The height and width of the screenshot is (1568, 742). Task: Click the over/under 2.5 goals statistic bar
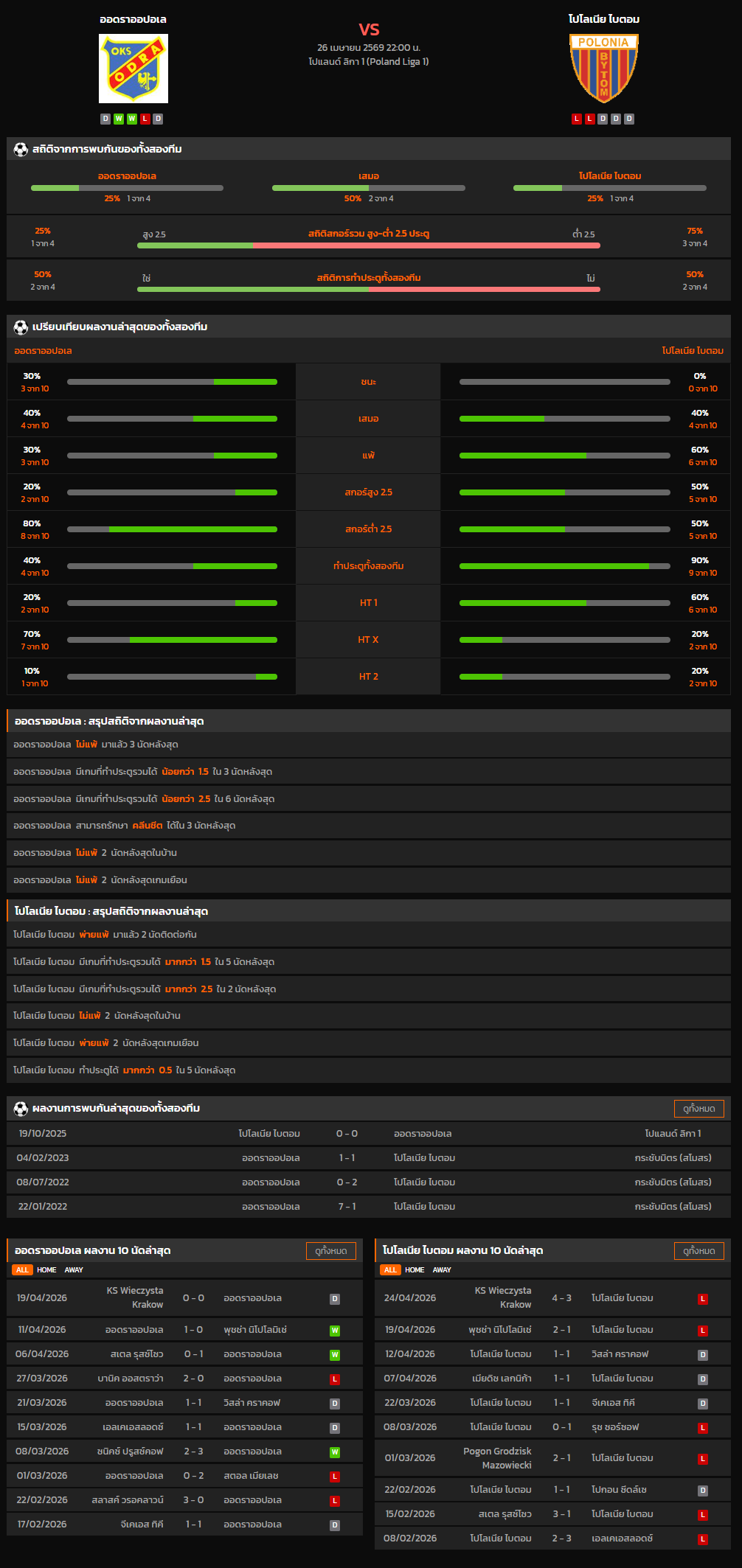coord(369,245)
